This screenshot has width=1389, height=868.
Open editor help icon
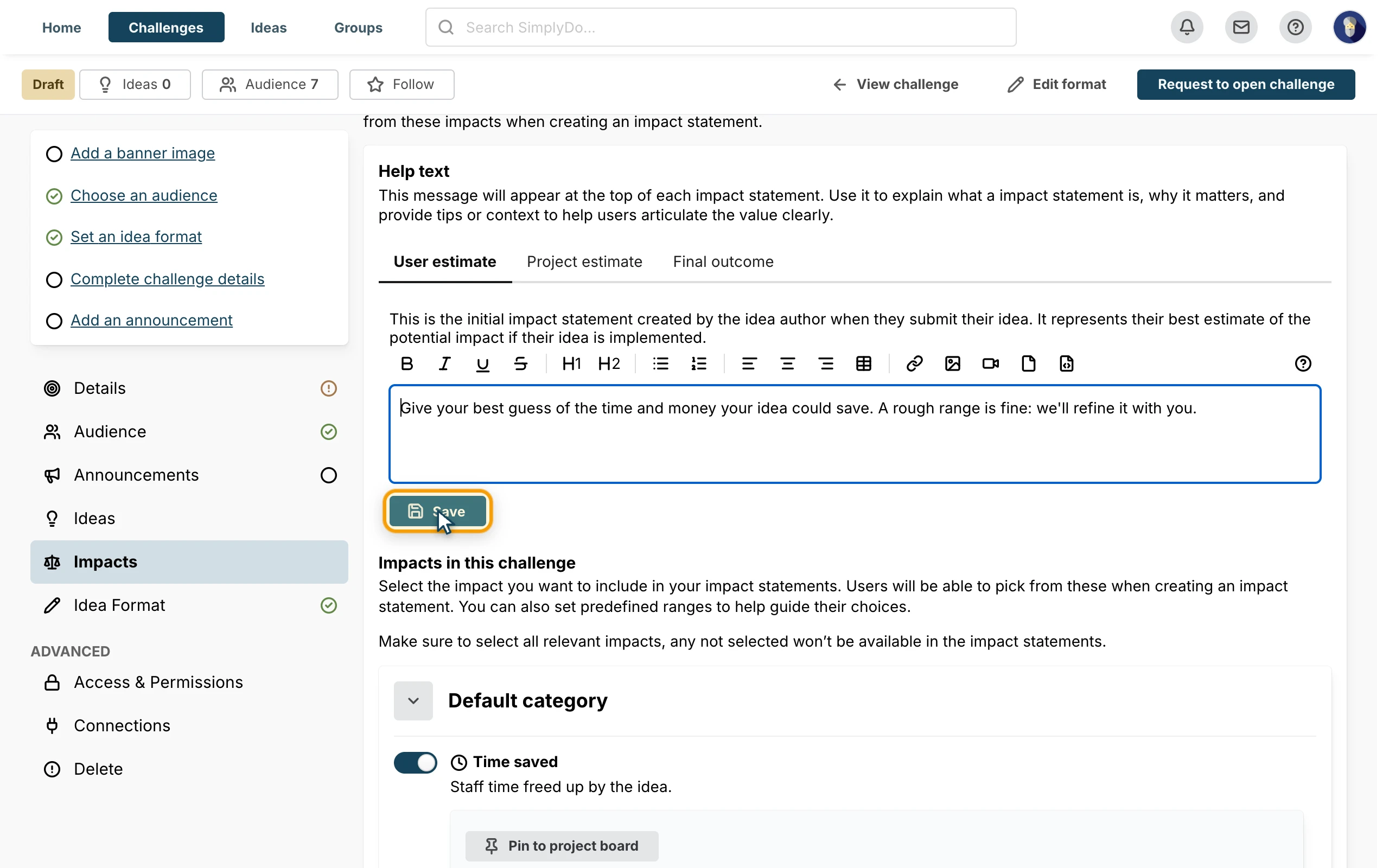click(1303, 363)
